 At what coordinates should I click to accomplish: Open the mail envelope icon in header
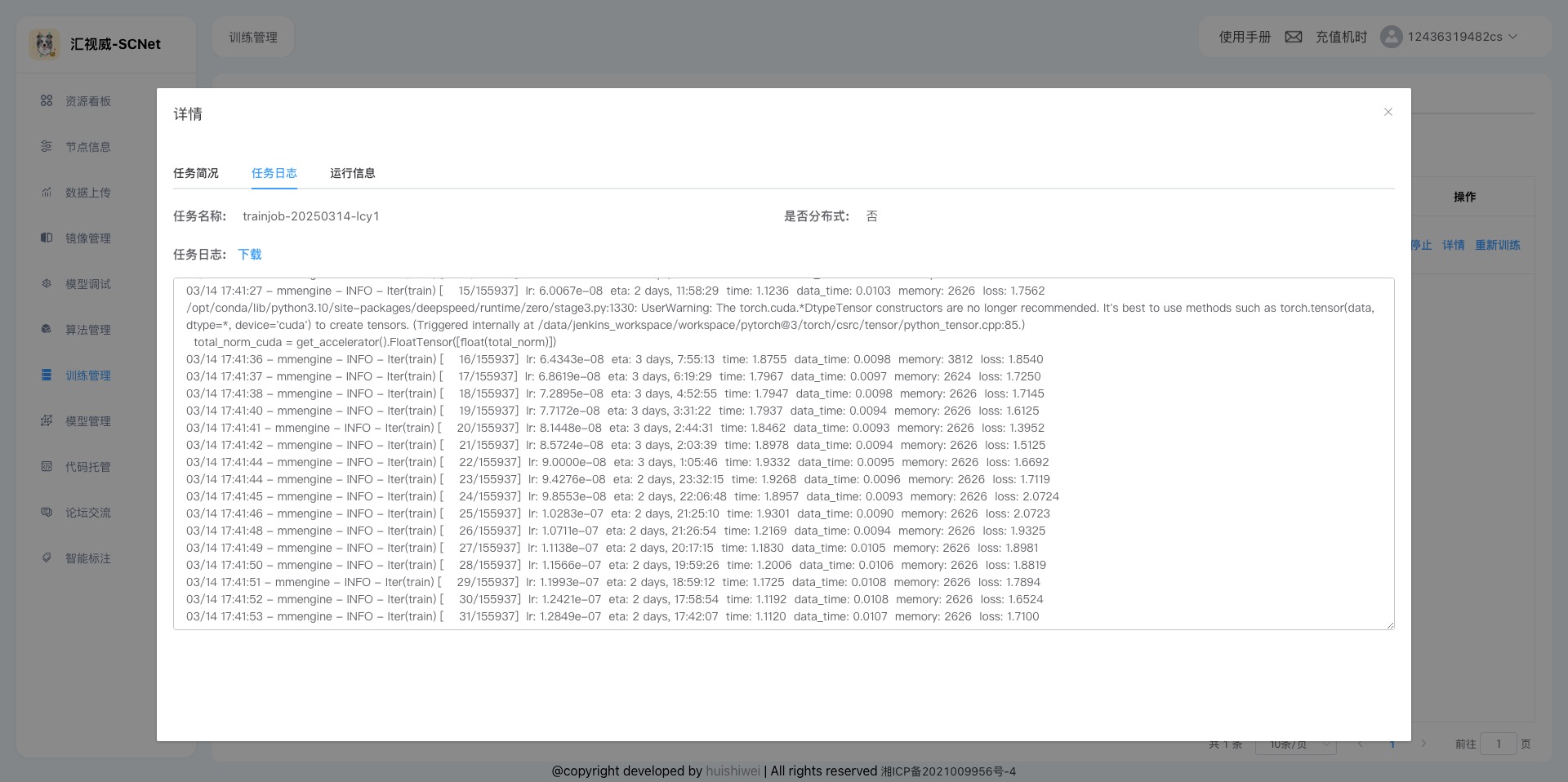[x=1293, y=37]
